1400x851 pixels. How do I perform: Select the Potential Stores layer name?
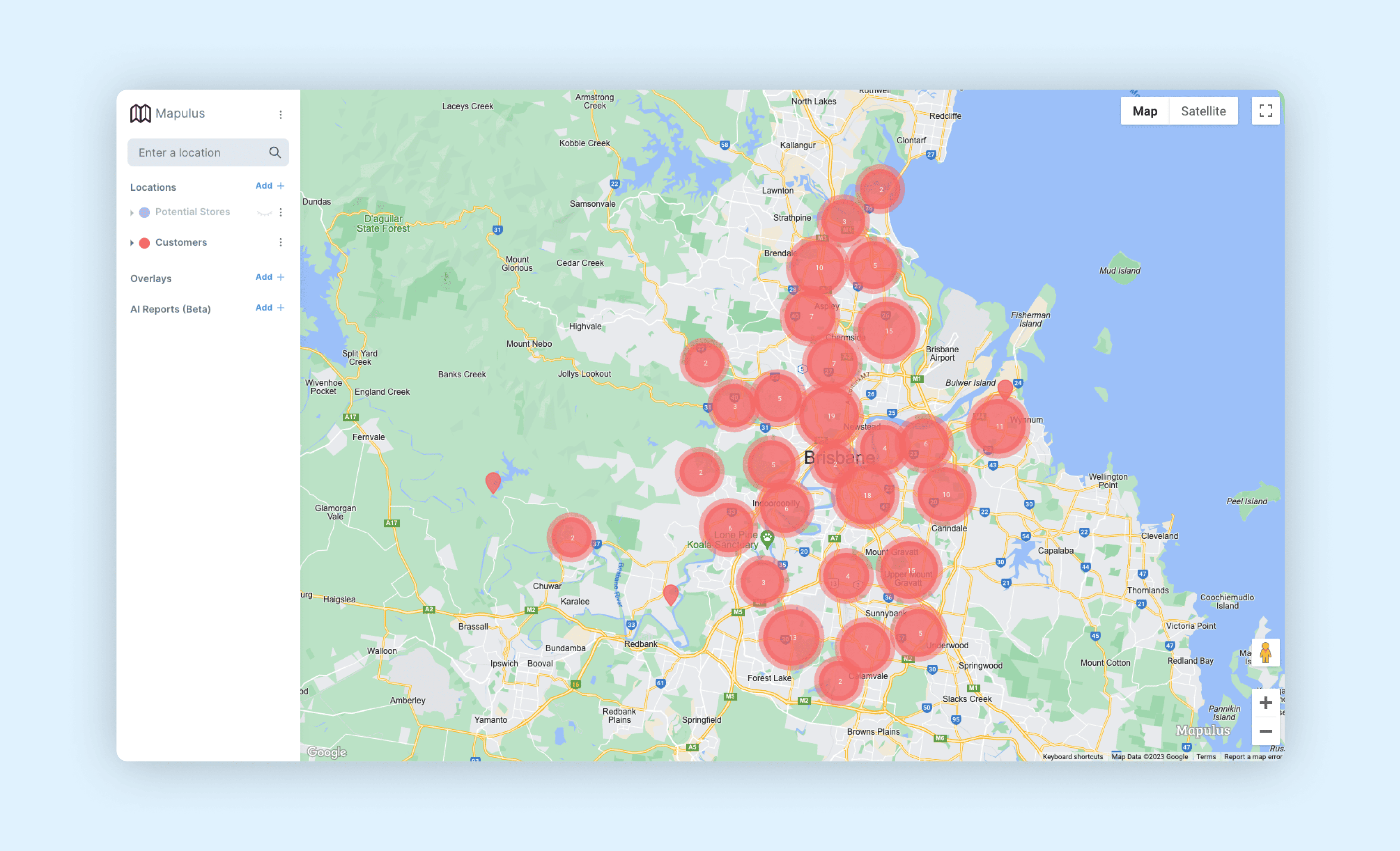[x=193, y=212]
